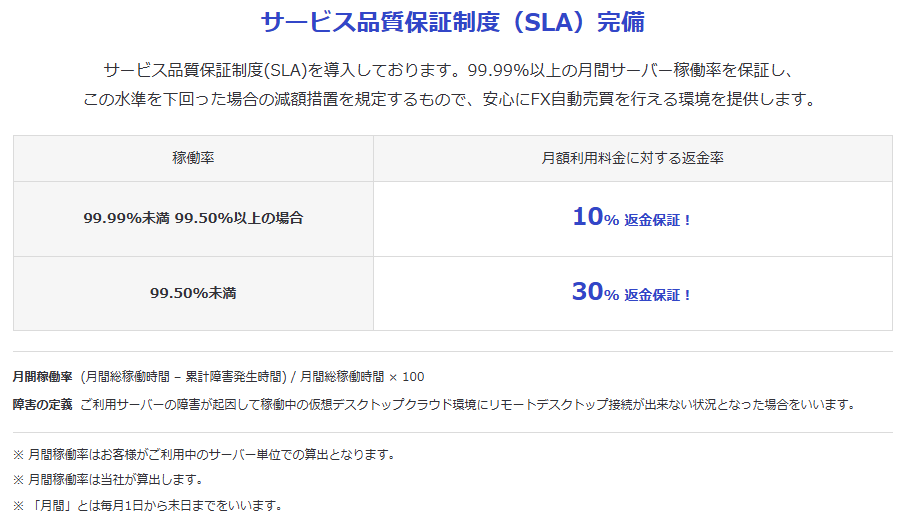Click the heading サービス品質保証制度（SLA）完備
Image resolution: width=907 pixels, height=528 pixels.
point(452,23)
